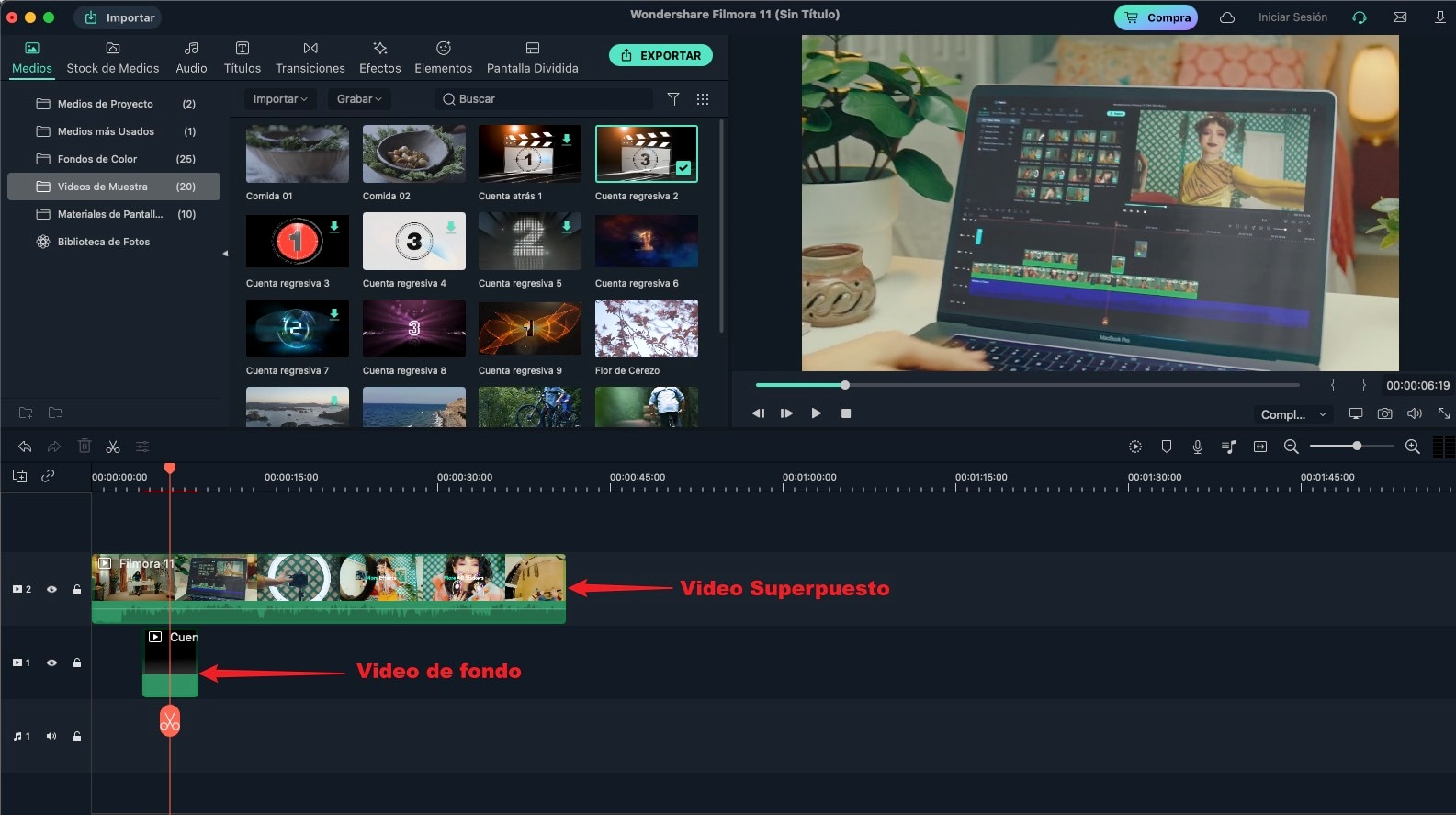The height and width of the screenshot is (815, 1456).
Task: Click the Compra button
Action: (1156, 17)
